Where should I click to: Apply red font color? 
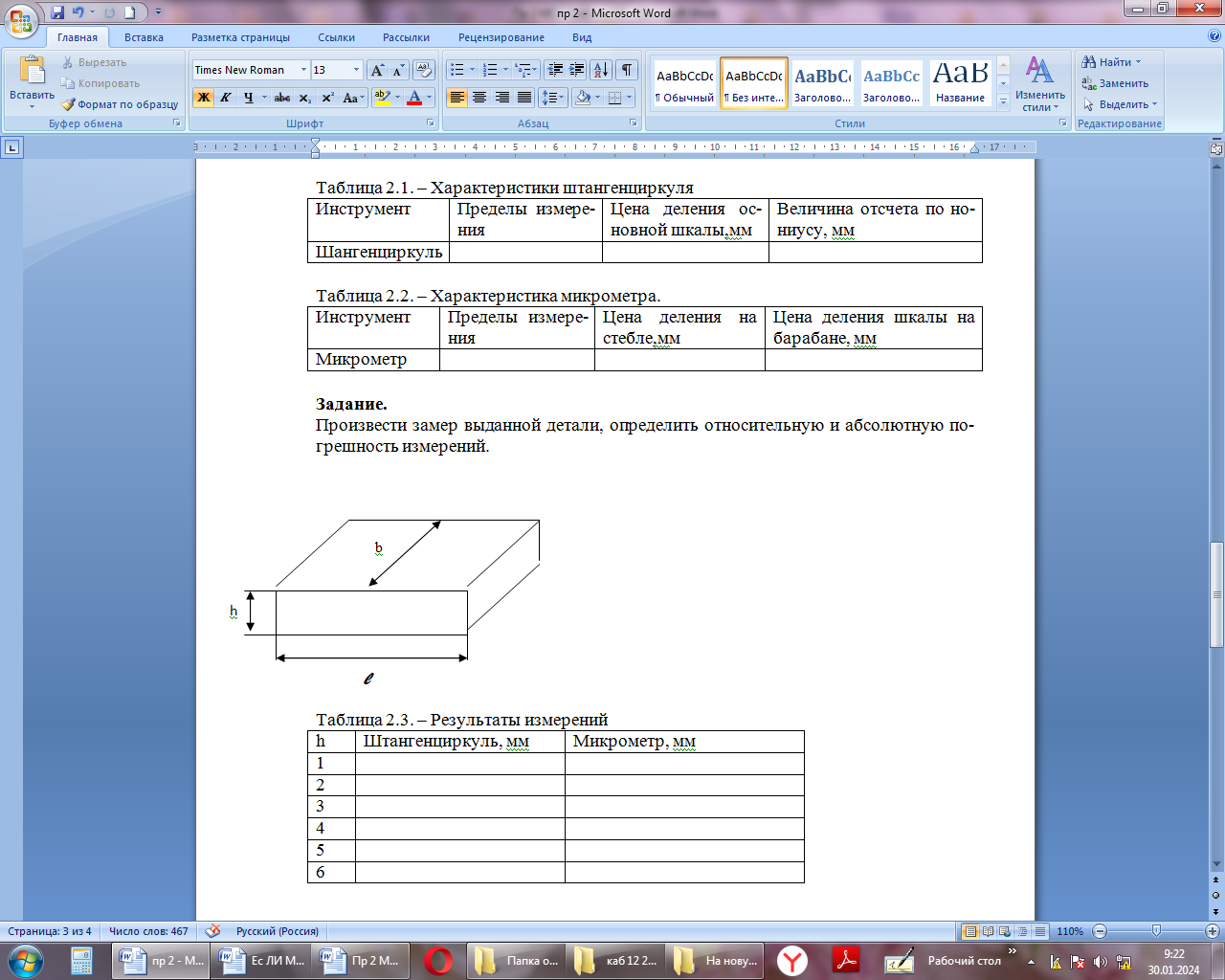(x=414, y=98)
